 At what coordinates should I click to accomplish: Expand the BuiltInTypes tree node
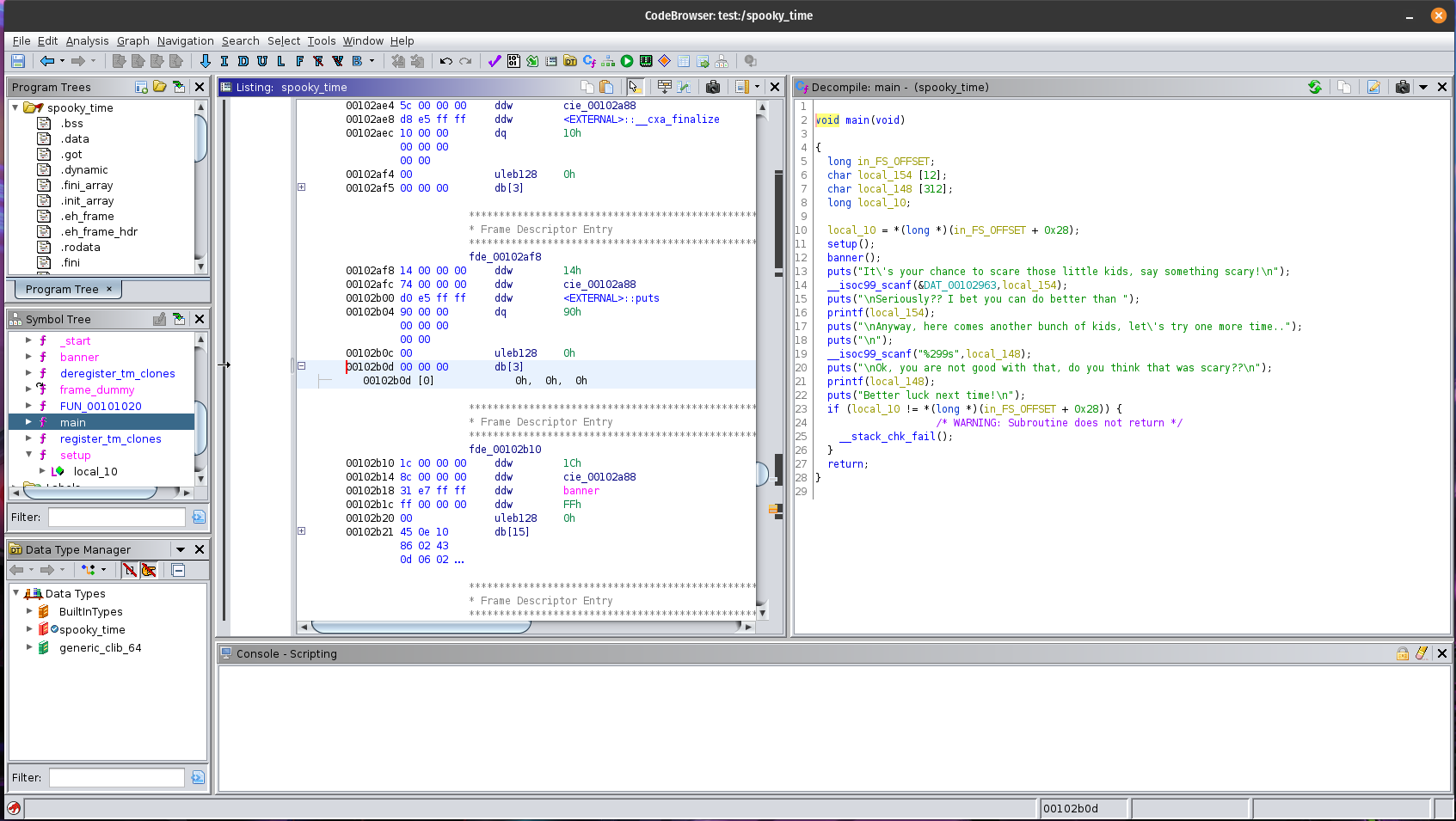tap(29, 611)
